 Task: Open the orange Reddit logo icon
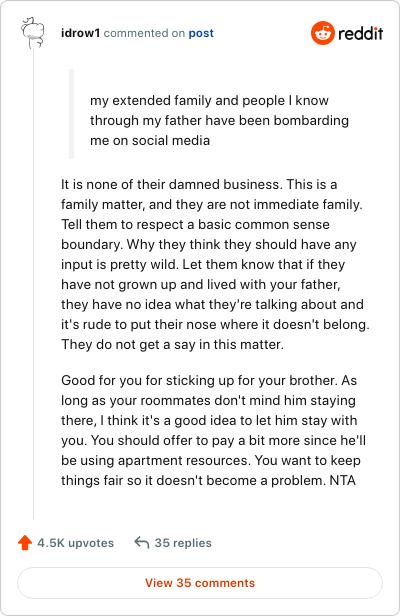(323, 33)
